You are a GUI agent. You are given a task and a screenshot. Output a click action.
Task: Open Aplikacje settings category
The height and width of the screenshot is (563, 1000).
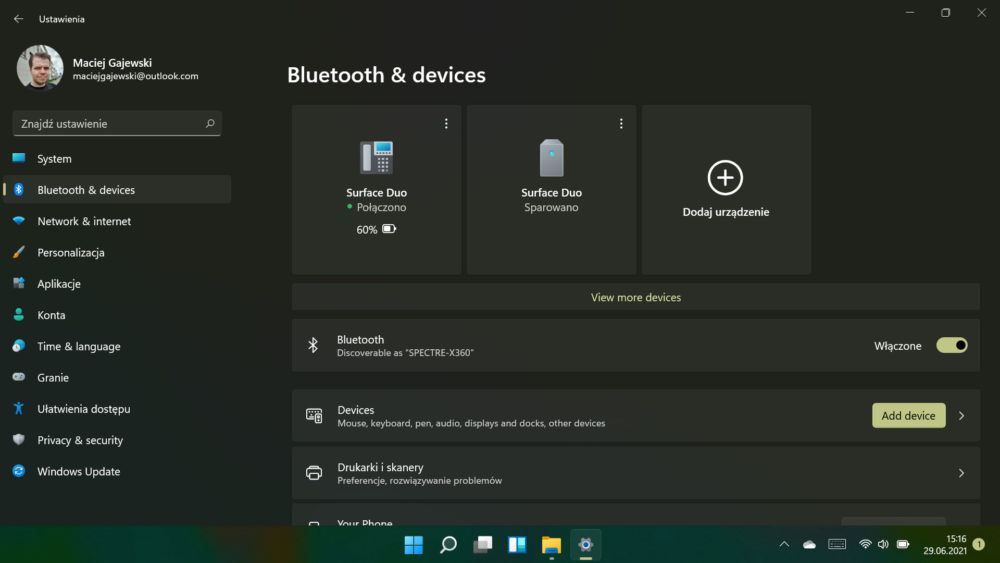coord(117,284)
